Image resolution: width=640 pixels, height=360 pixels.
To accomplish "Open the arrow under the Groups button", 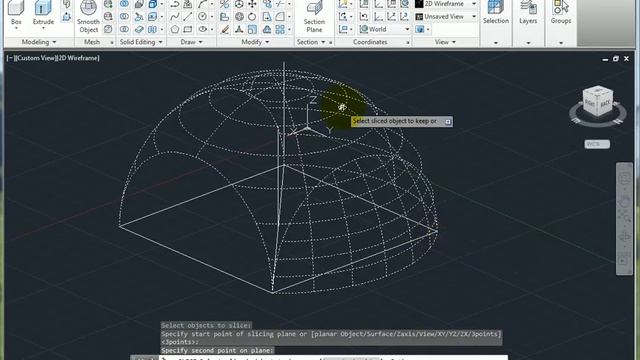I will (x=560, y=42).
